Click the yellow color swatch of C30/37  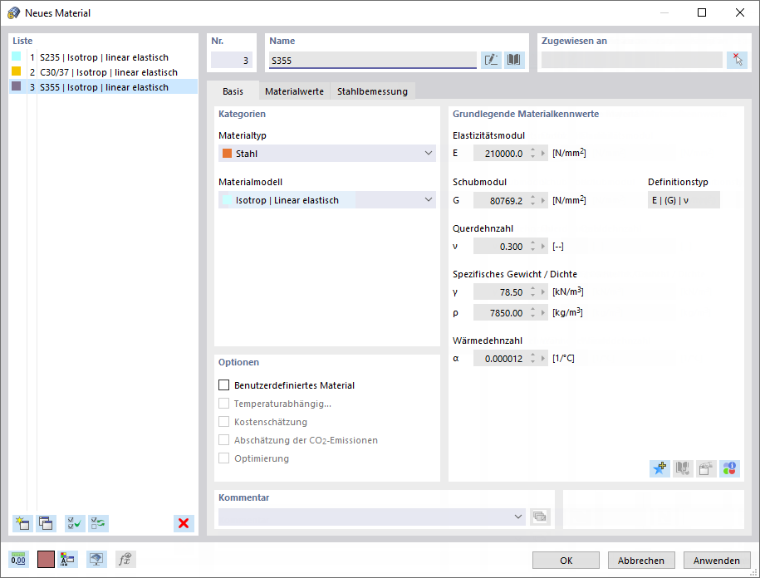tap(16, 72)
